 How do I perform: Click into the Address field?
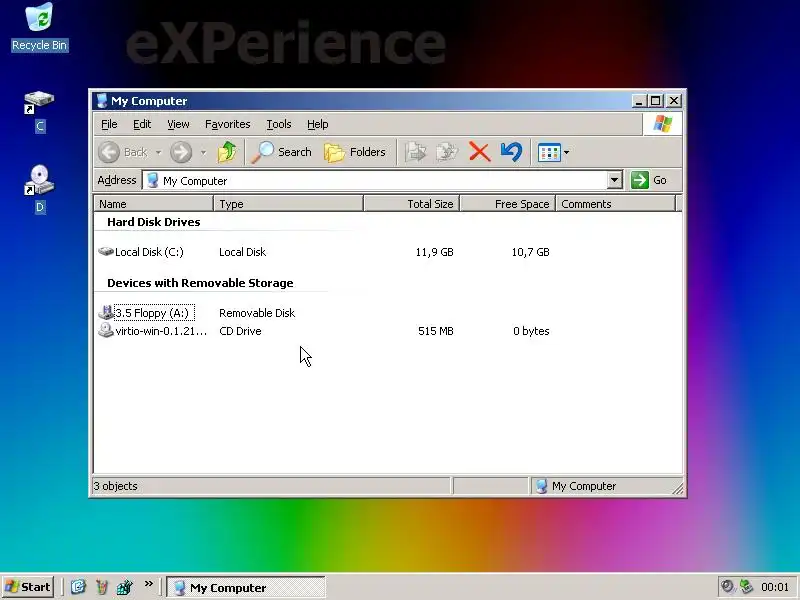(x=376, y=181)
